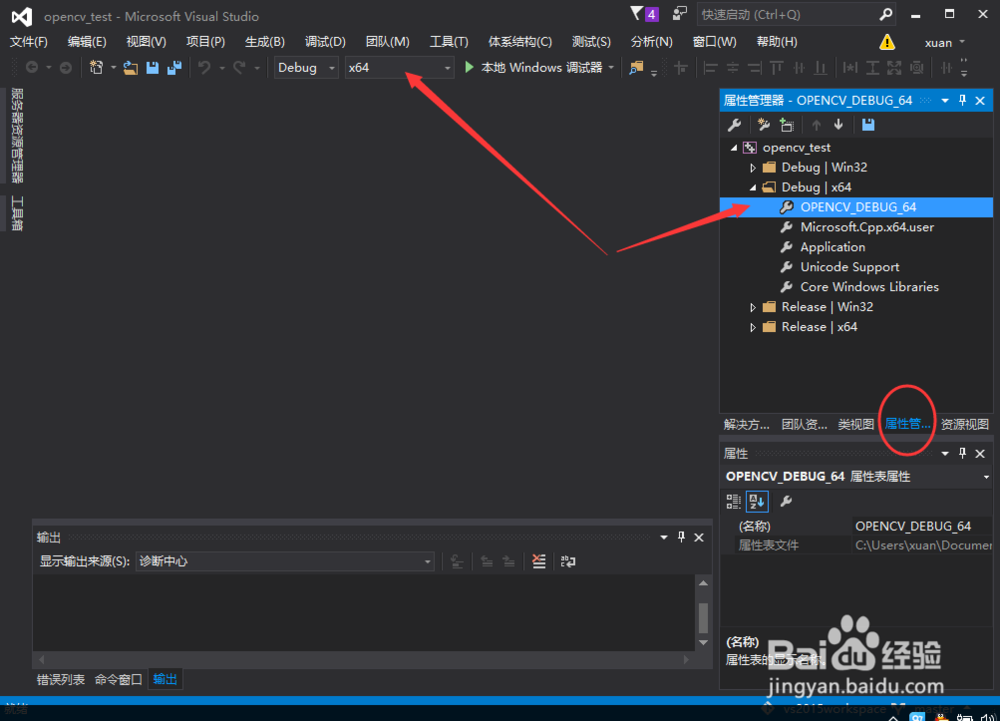Pin the Property Manager panel
This screenshot has height=721, width=1000.
click(x=962, y=100)
